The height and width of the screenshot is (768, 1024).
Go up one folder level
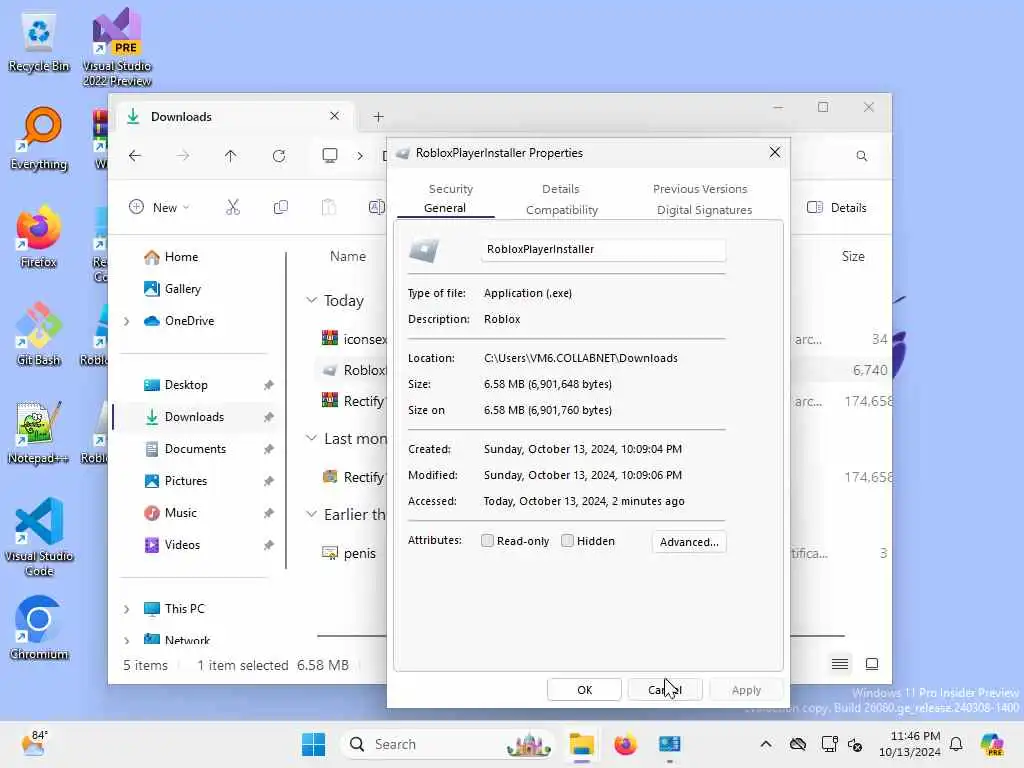click(231, 155)
